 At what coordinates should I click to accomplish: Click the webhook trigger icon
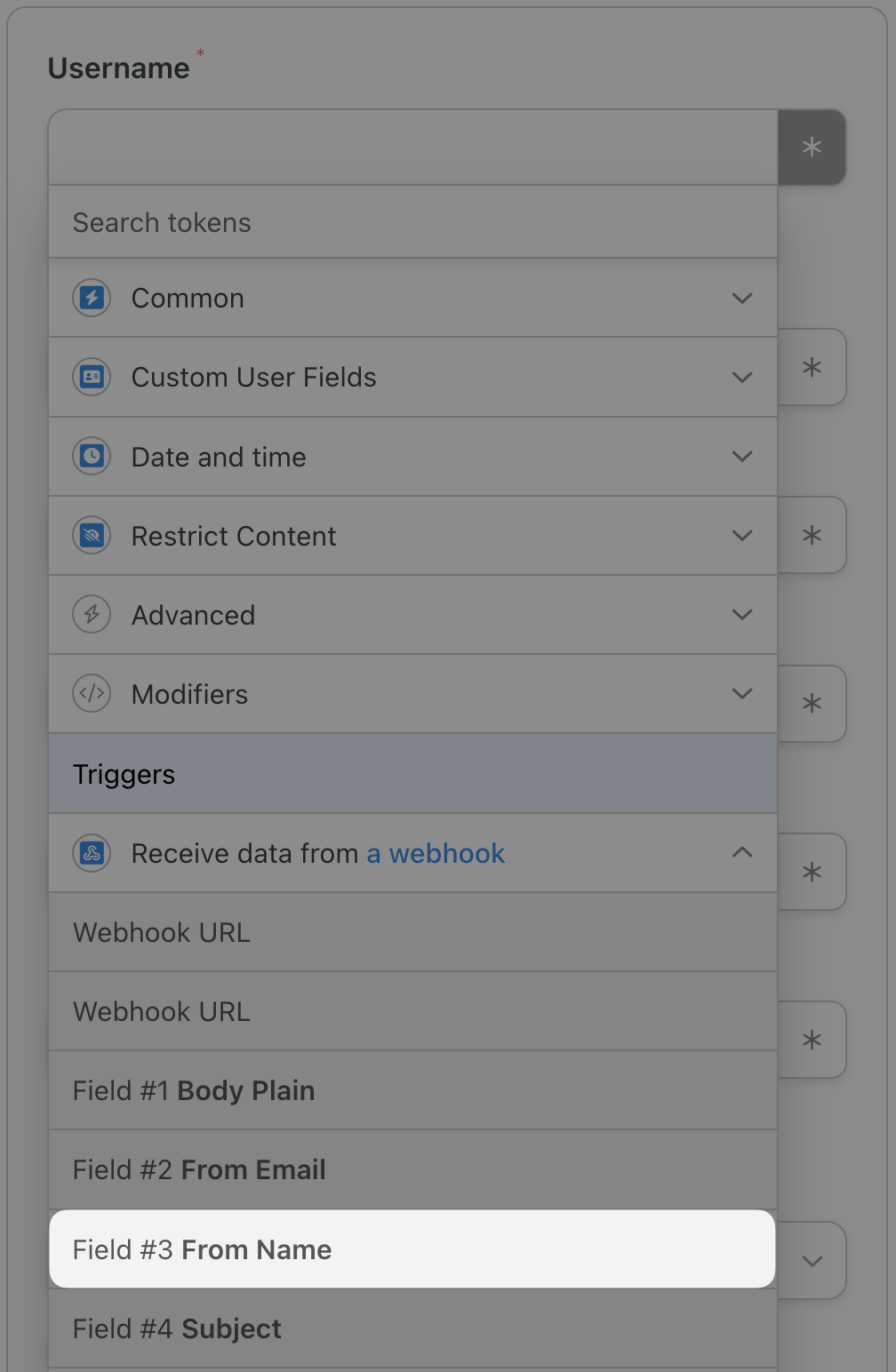point(92,853)
